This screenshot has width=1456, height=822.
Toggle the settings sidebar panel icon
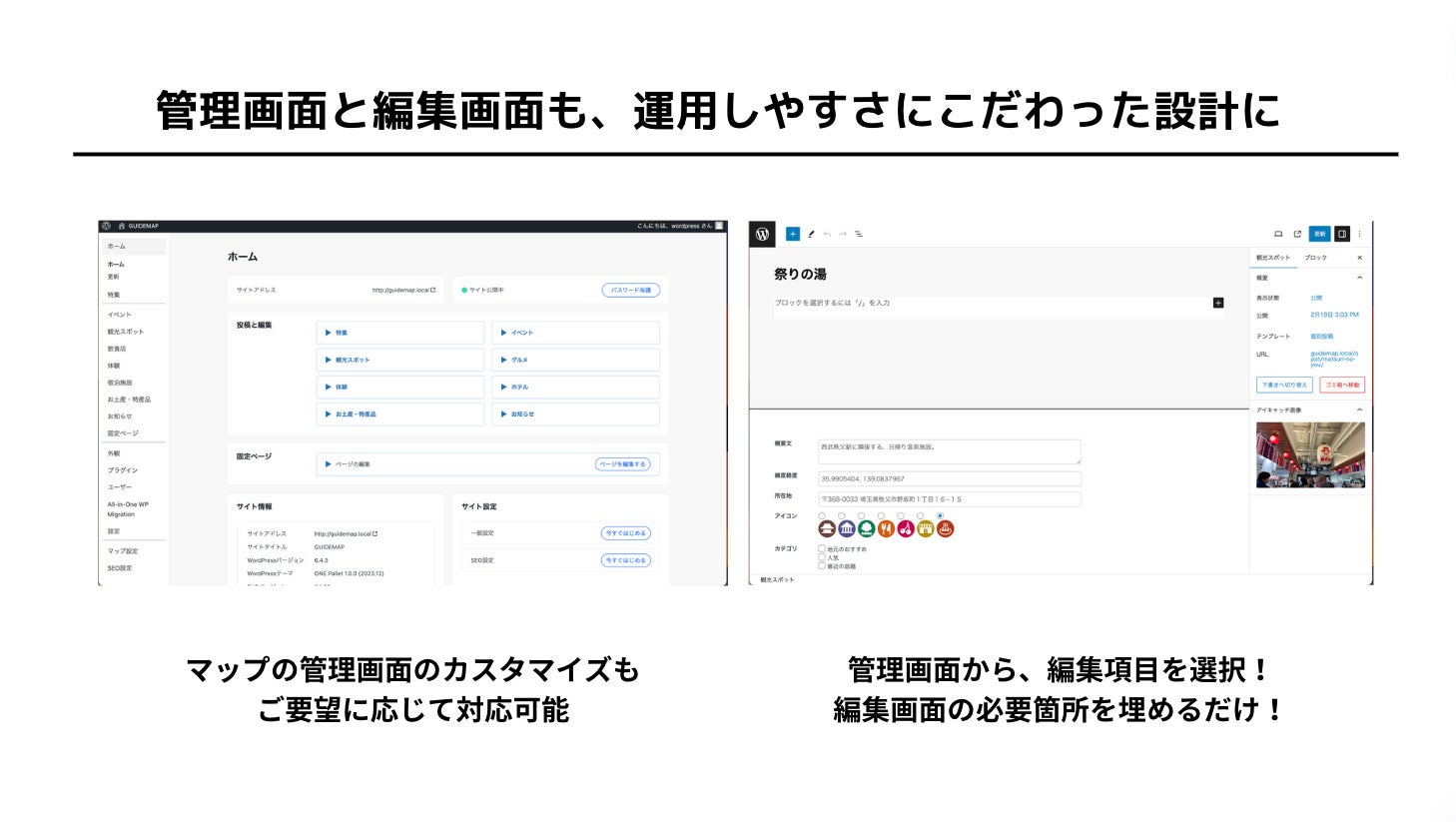(1342, 234)
